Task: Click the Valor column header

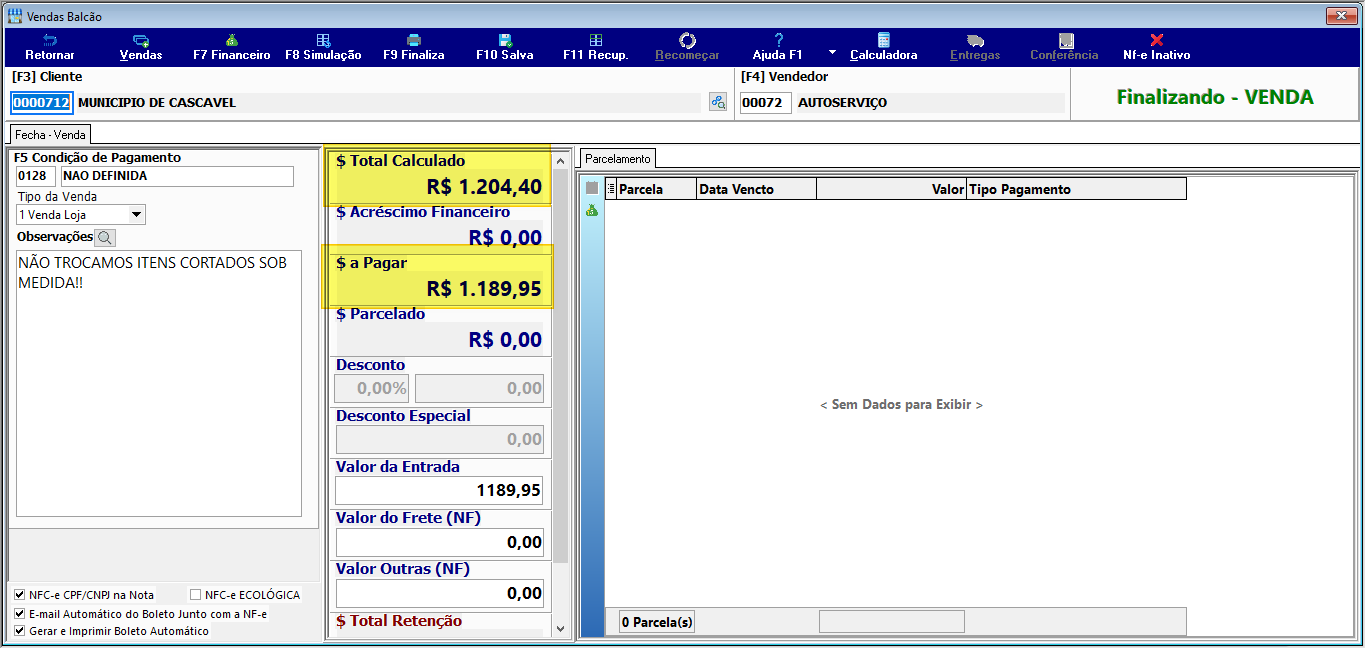Action: coord(892,189)
